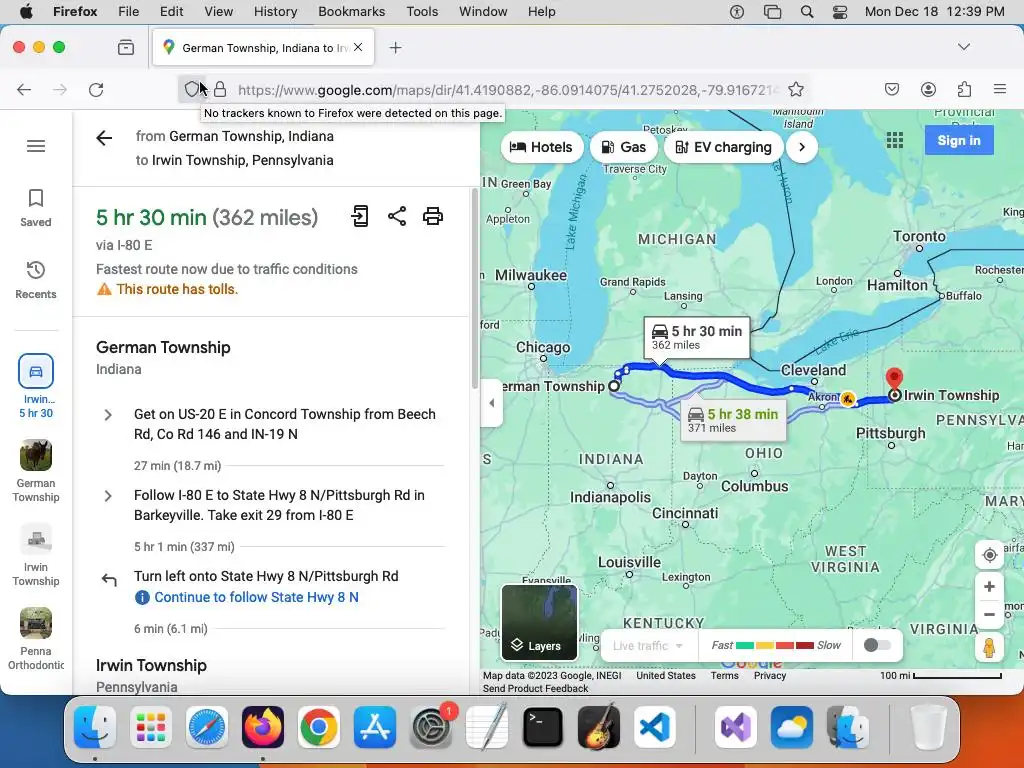Image resolution: width=1024 pixels, height=768 pixels.
Task: Open the Edit menu
Action: [x=171, y=12]
